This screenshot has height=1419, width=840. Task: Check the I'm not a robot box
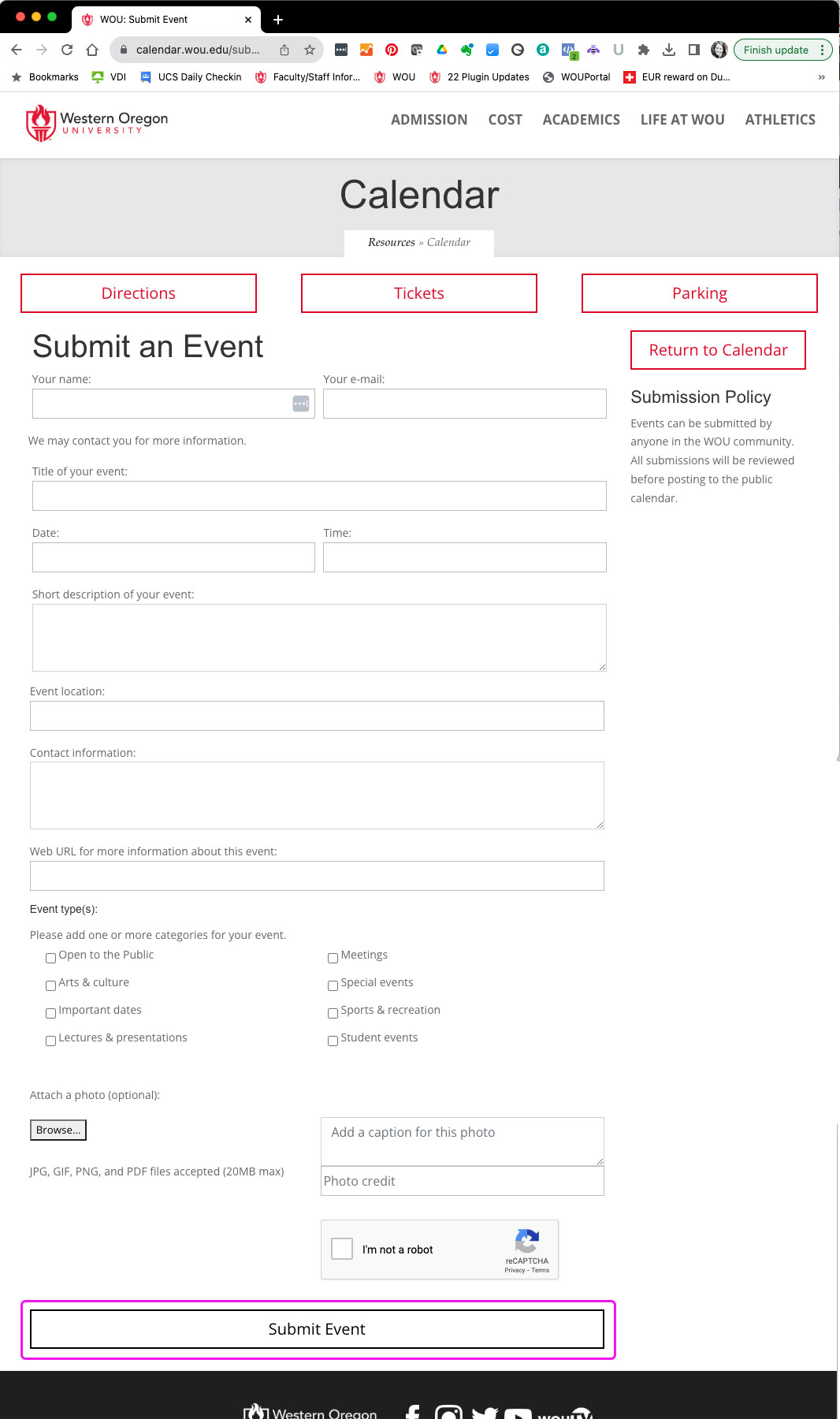[x=342, y=1249]
